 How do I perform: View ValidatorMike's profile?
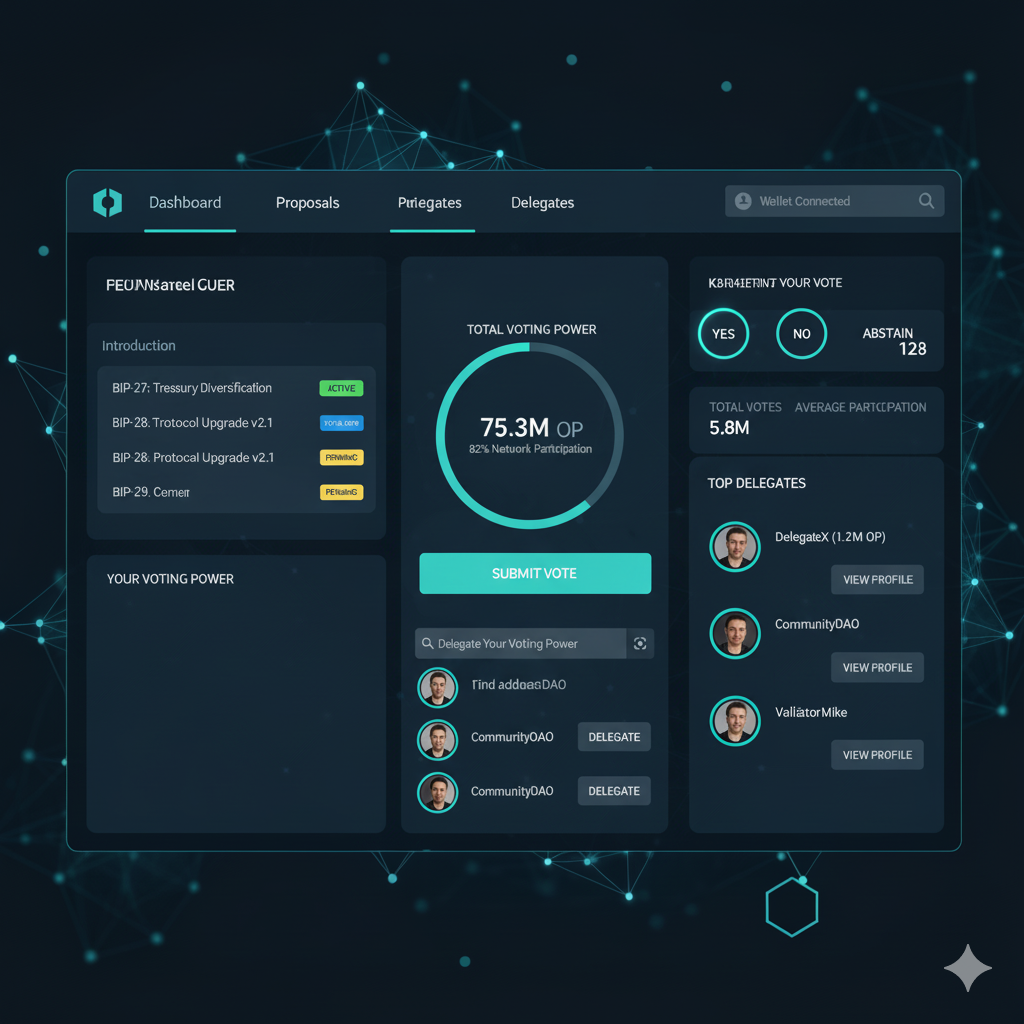coord(877,754)
